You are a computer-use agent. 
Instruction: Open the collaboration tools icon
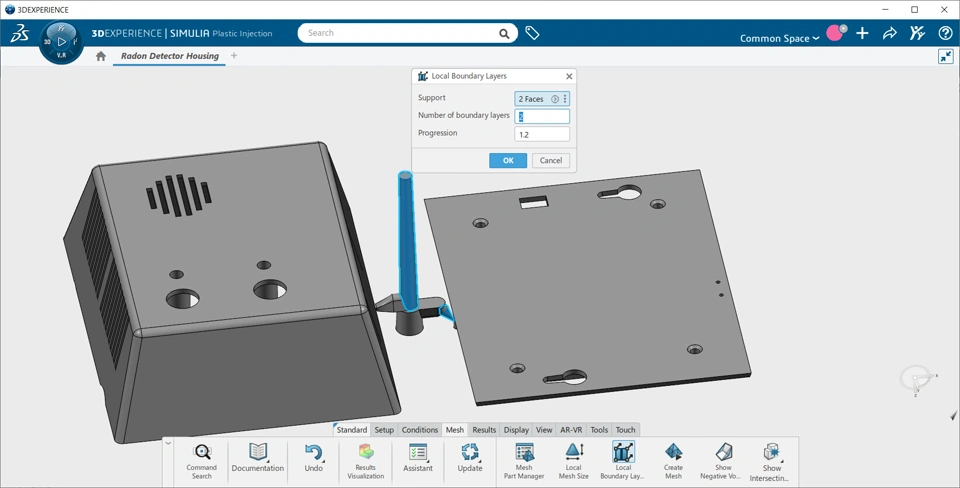point(917,33)
